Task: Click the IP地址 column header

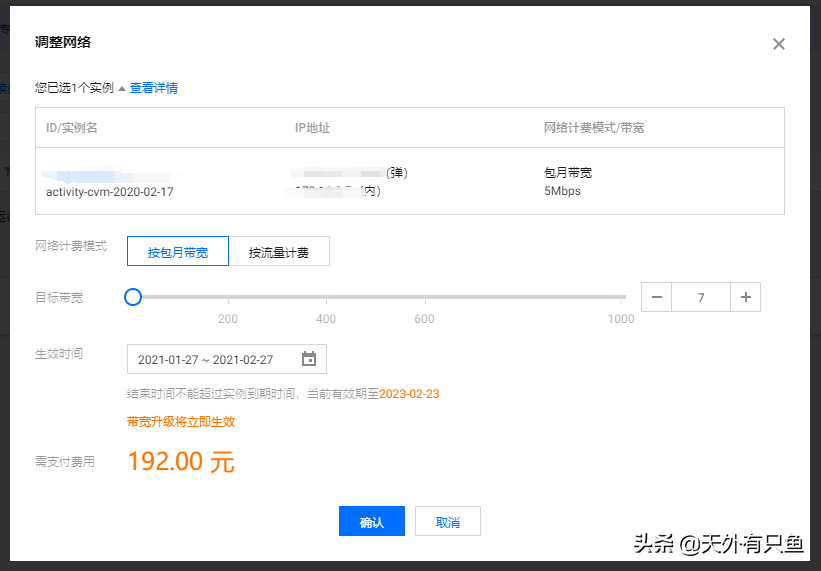Action: click(x=313, y=128)
